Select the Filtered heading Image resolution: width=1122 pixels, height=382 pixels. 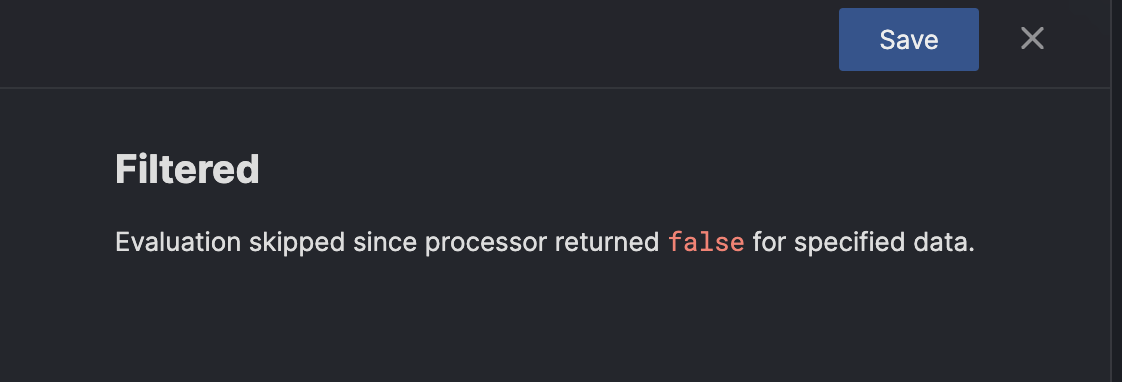pyautogui.click(x=187, y=170)
